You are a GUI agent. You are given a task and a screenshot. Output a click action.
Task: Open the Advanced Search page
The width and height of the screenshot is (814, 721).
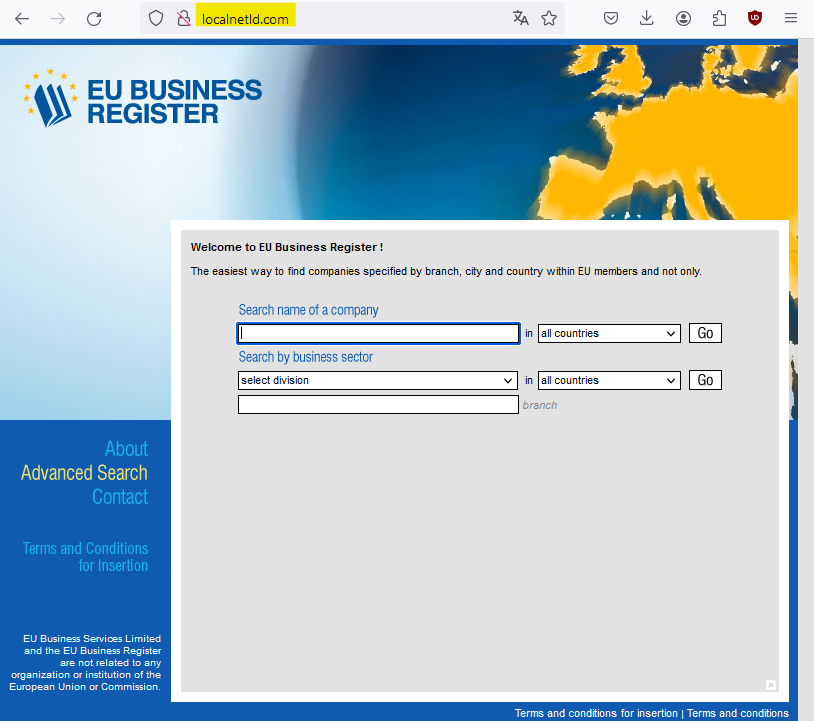[84, 473]
